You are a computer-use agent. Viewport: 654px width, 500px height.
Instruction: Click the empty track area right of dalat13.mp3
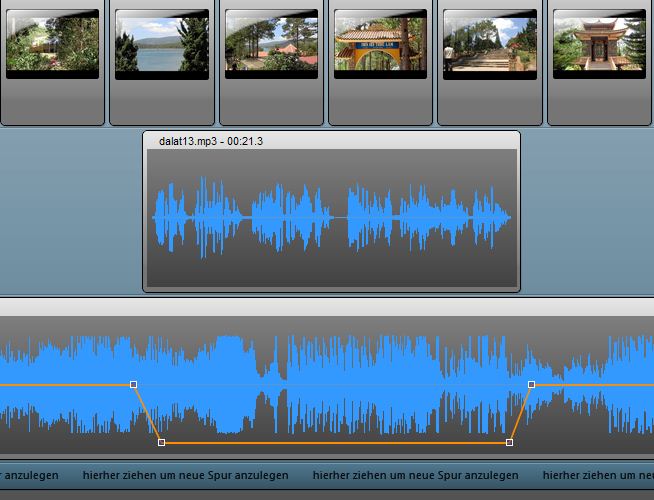point(585,212)
